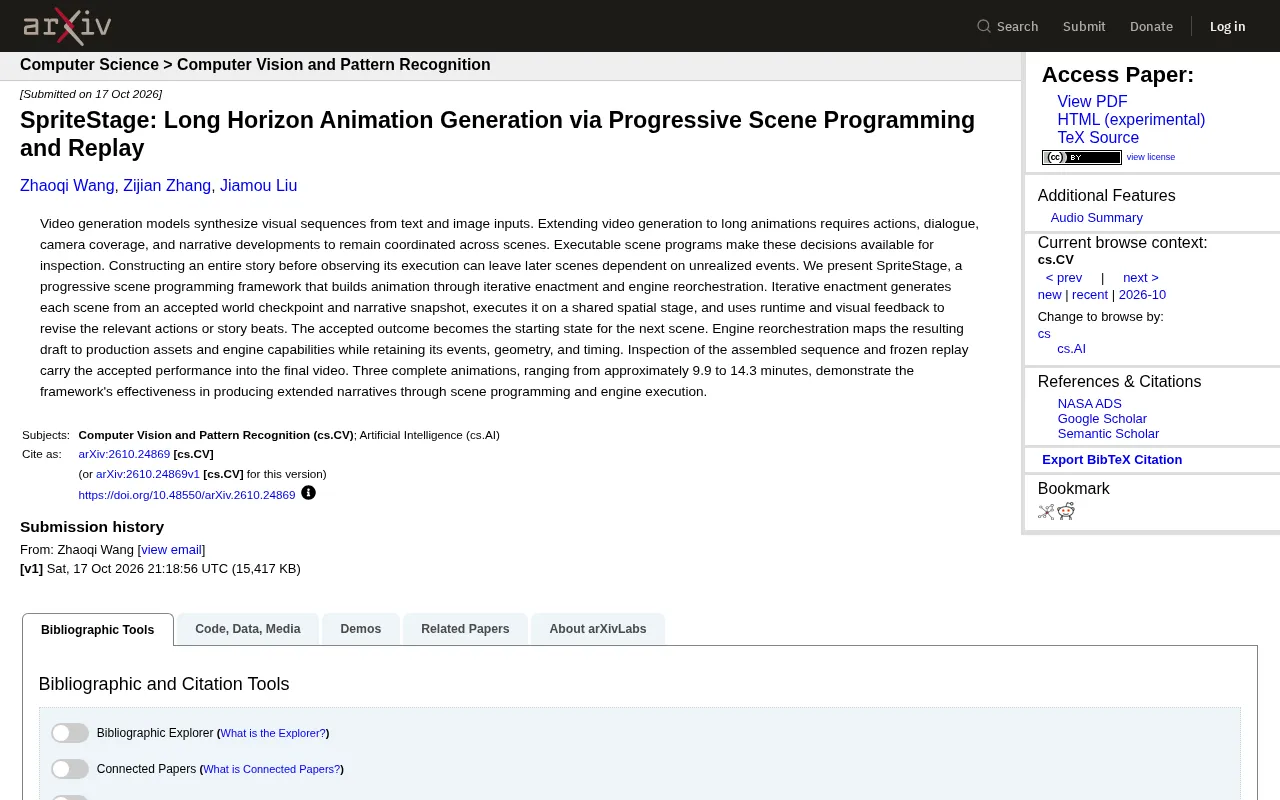Viewport: 1280px width, 800px height.
Task: Open author Zhaoqi Wang's link
Action: [x=67, y=186]
